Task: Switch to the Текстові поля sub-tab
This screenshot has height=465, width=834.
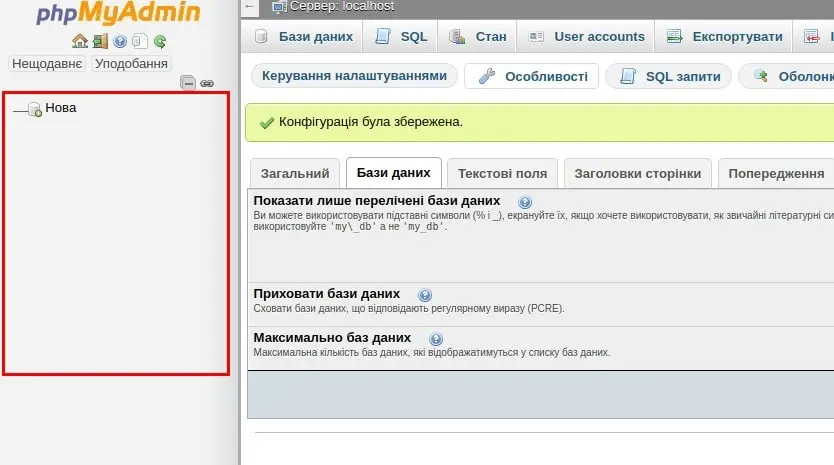Action: click(x=503, y=173)
